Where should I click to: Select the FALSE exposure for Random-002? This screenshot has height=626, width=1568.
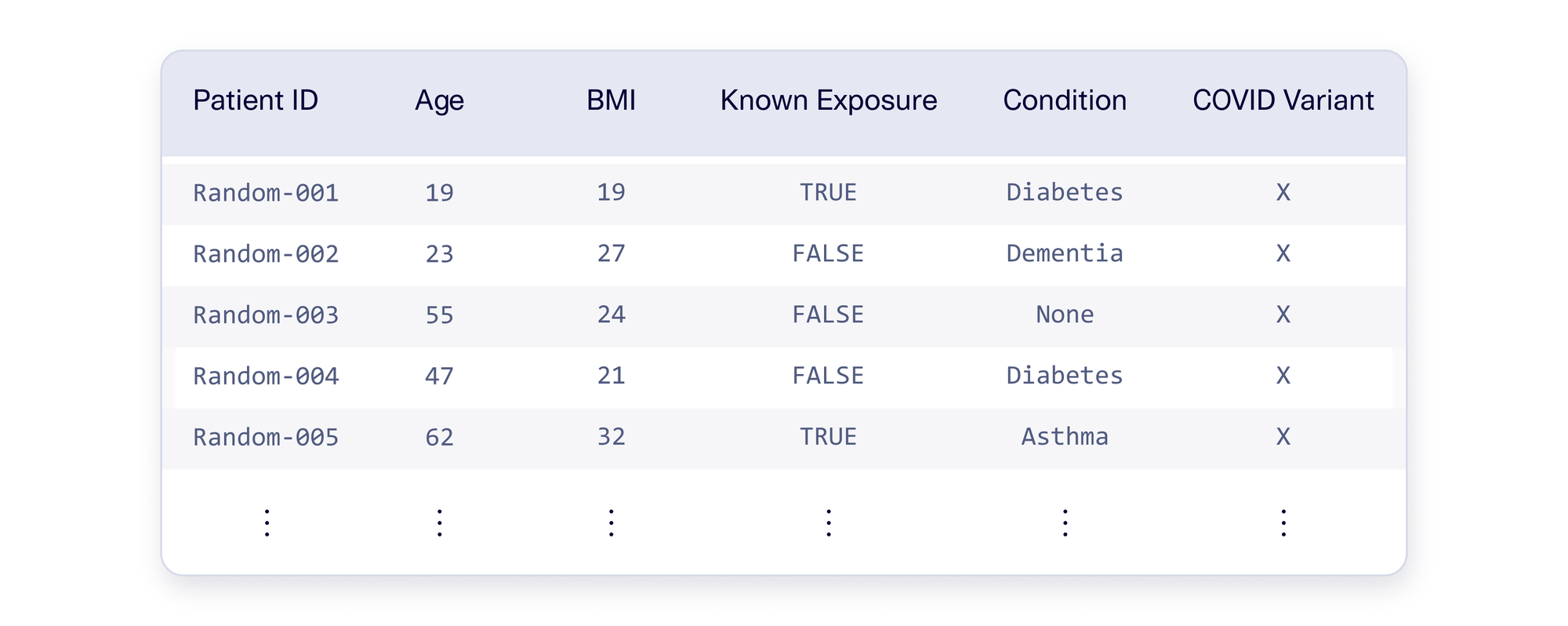click(828, 253)
